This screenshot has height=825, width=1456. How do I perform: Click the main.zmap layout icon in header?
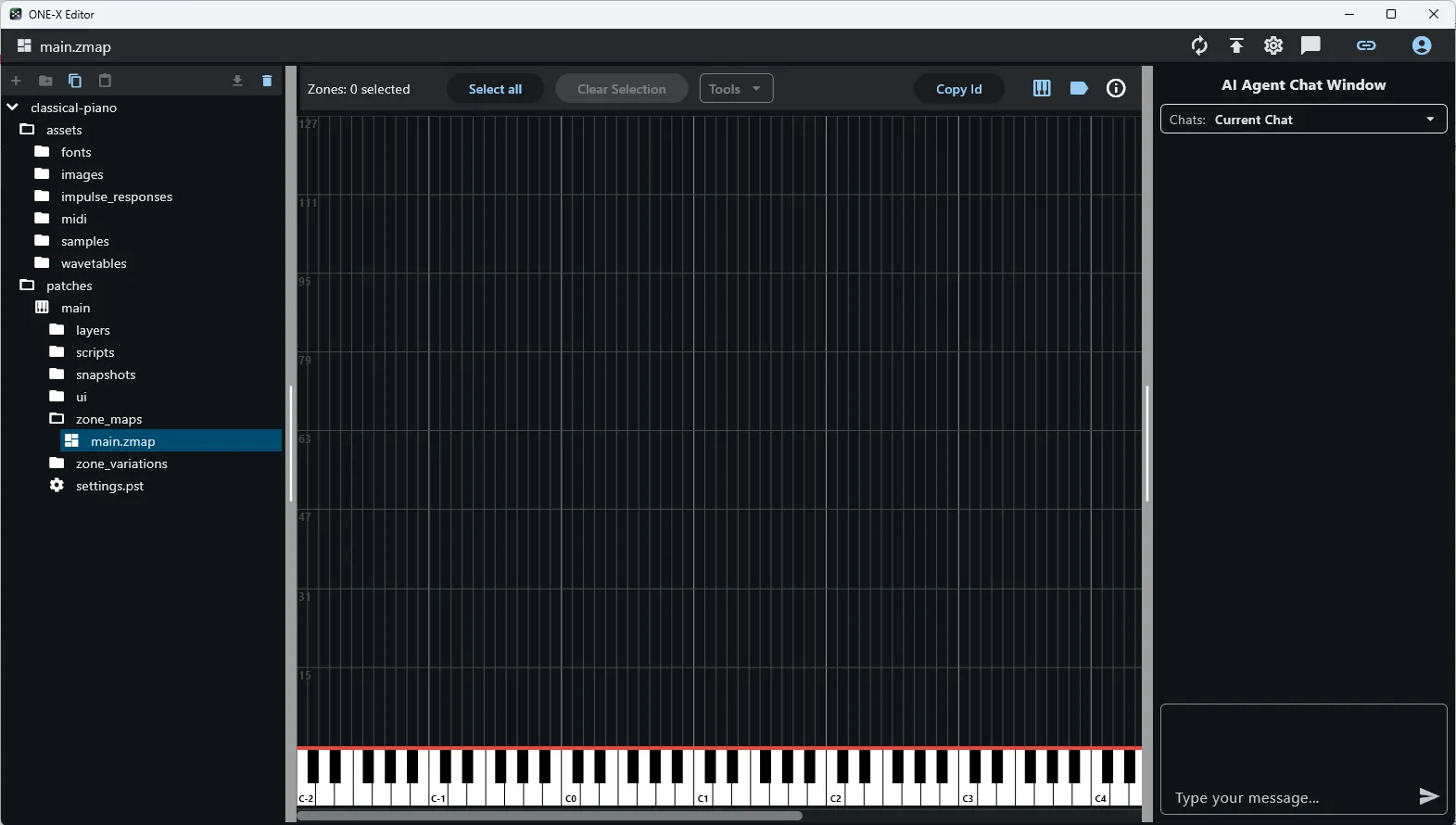pyautogui.click(x=24, y=45)
